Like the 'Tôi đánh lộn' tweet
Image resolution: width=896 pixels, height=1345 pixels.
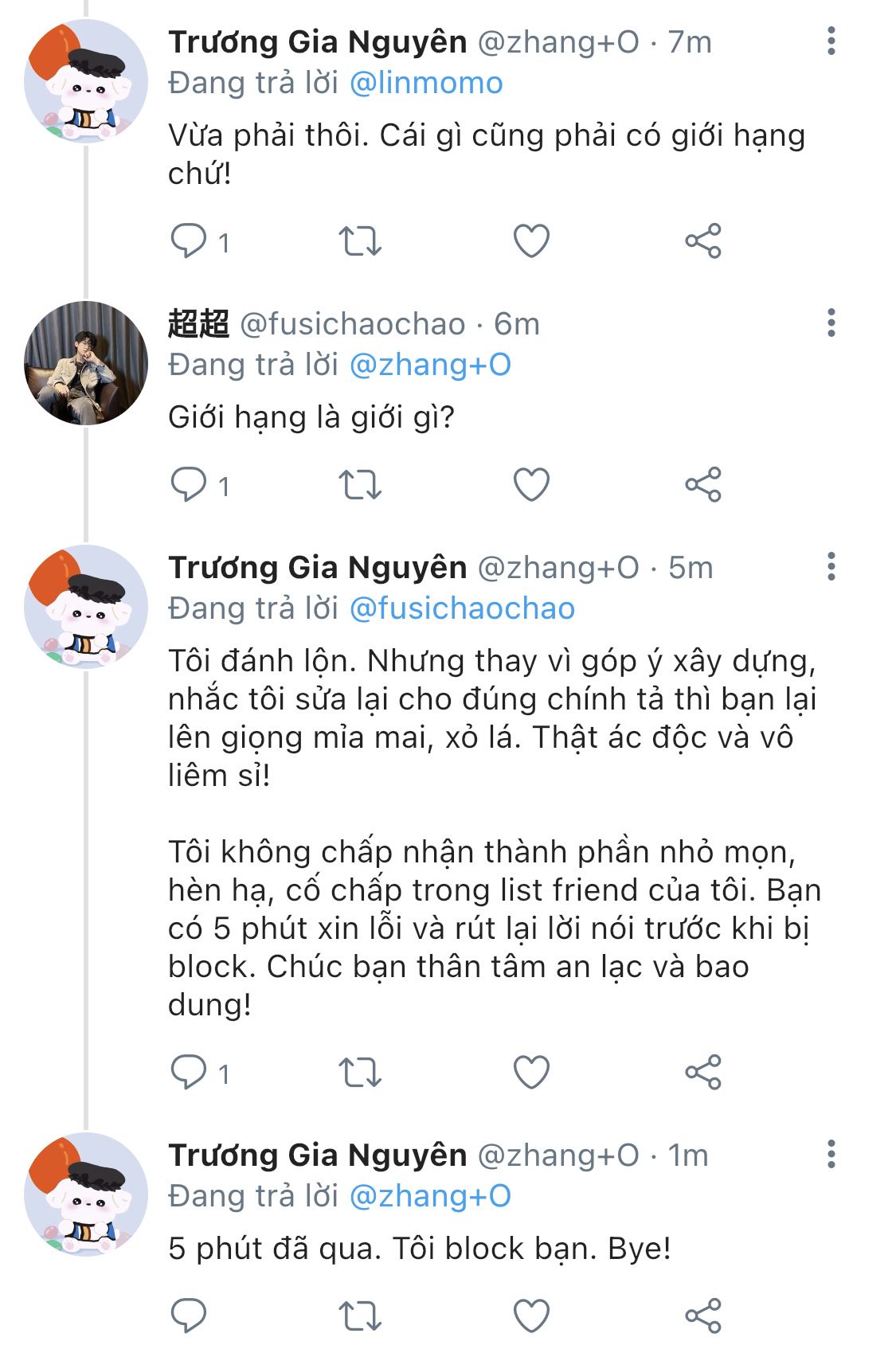(531, 1072)
